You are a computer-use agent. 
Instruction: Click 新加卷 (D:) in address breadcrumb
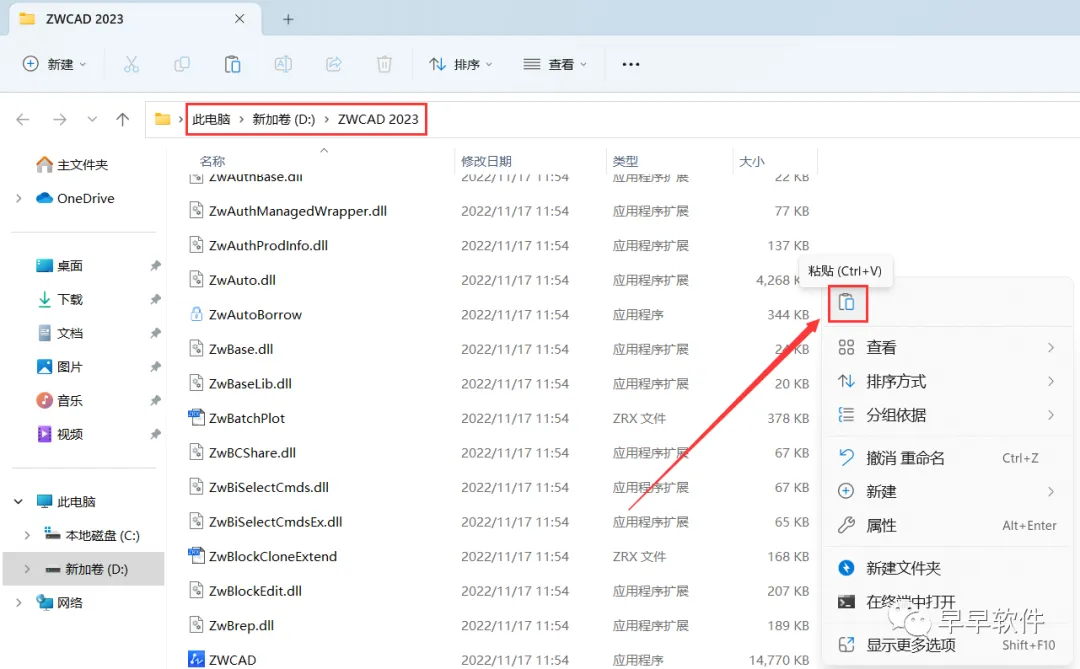(284, 119)
